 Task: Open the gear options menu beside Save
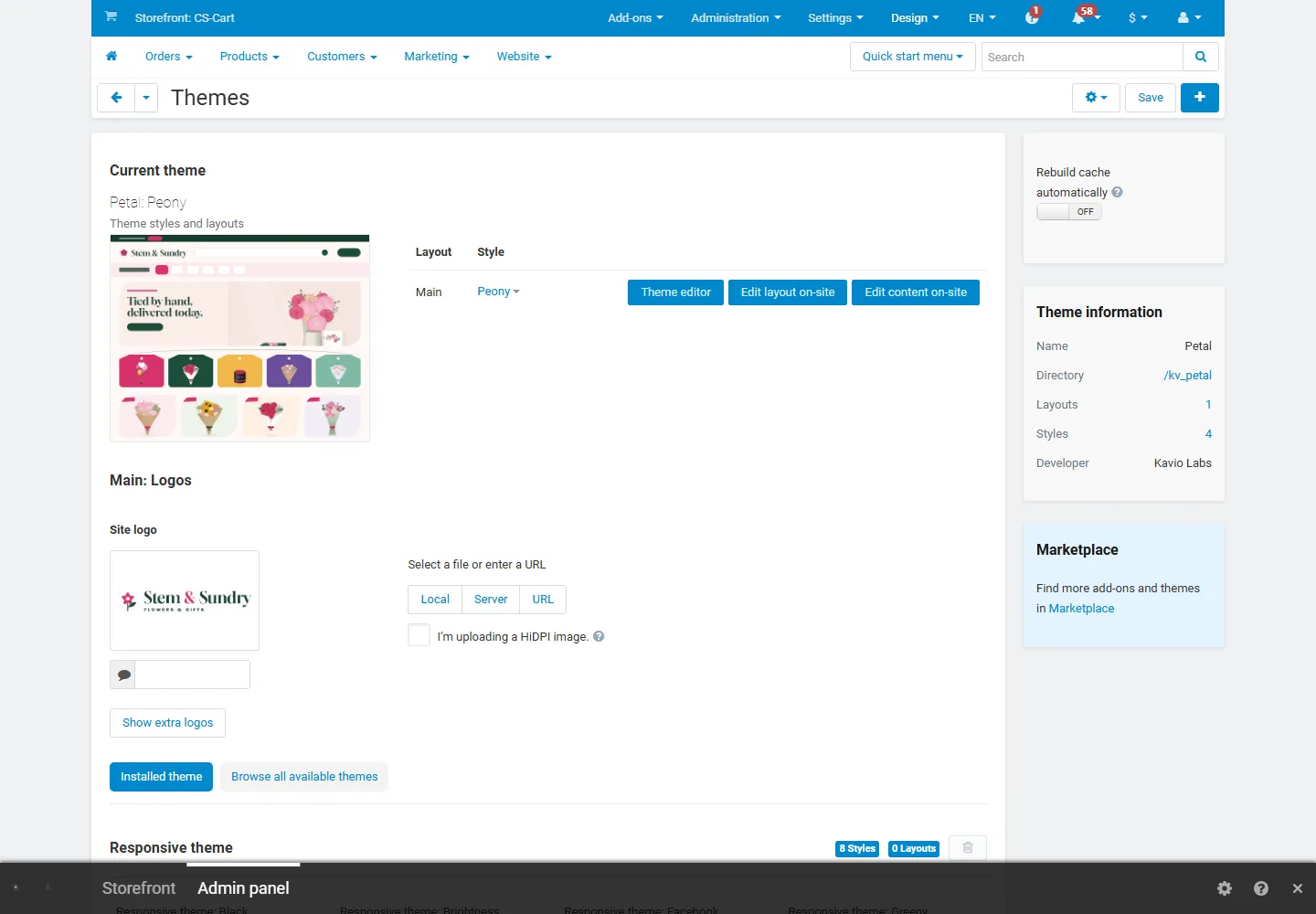1096,98
